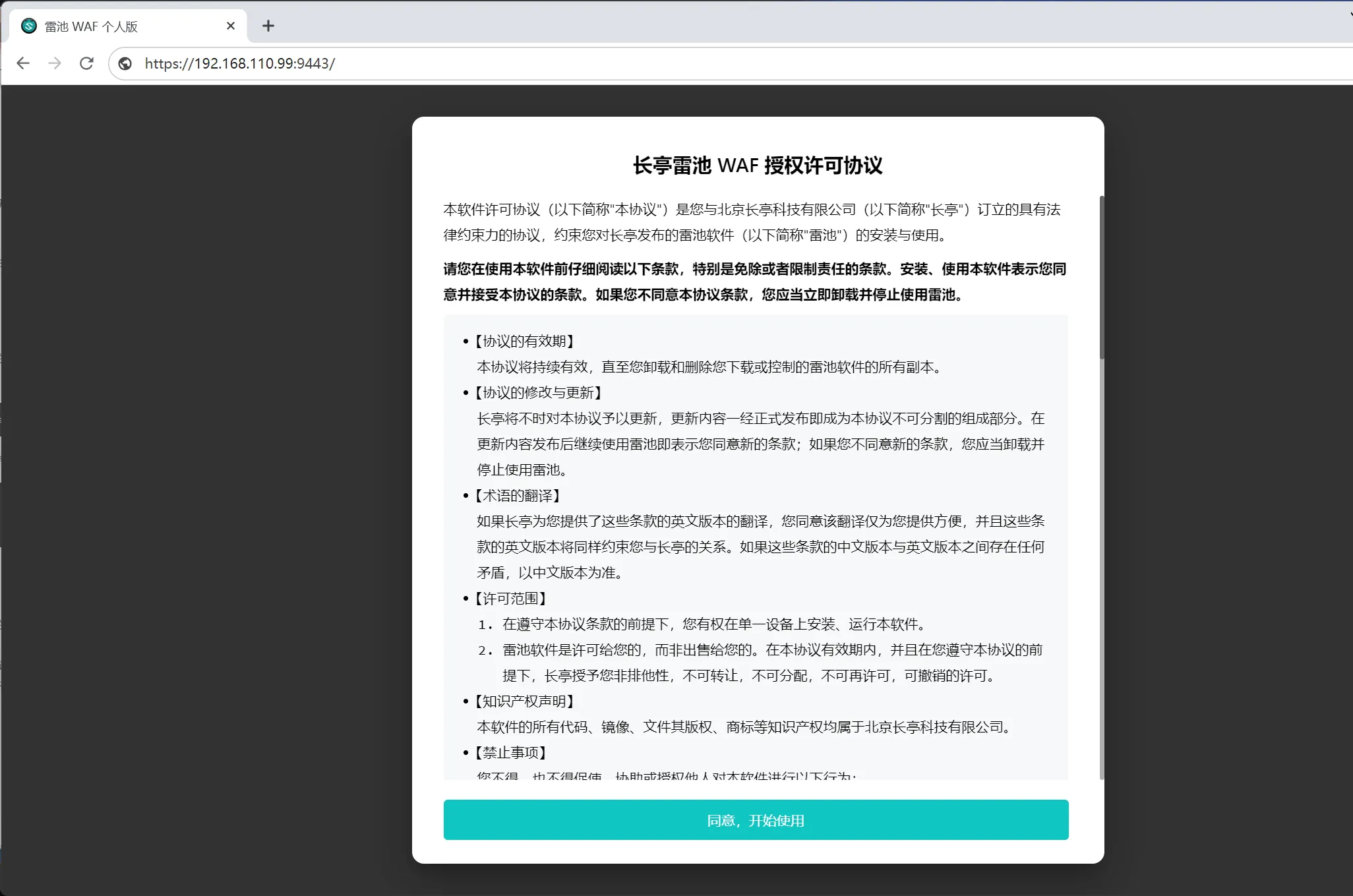Click the 【禁止事项】 heading
1353x896 pixels.
[511, 752]
